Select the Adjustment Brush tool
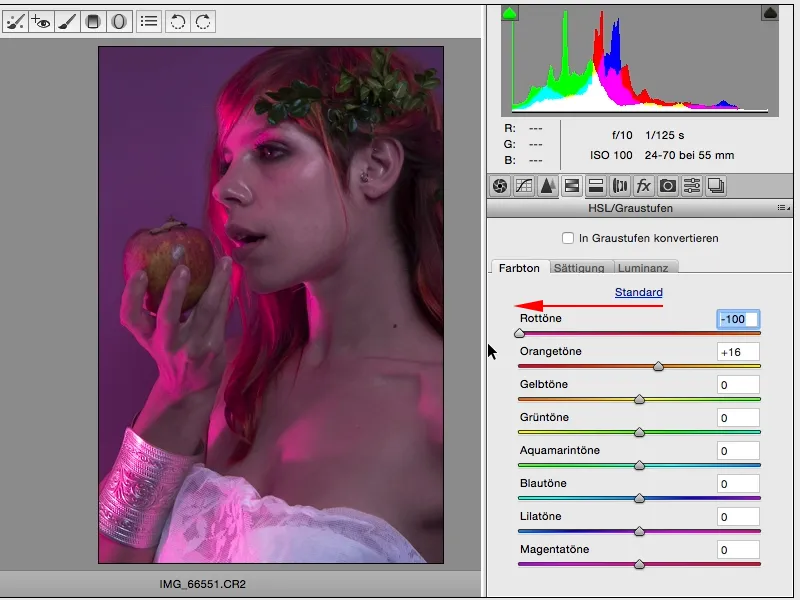The width and height of the screenshot is (800, 600). pos(67,21)
